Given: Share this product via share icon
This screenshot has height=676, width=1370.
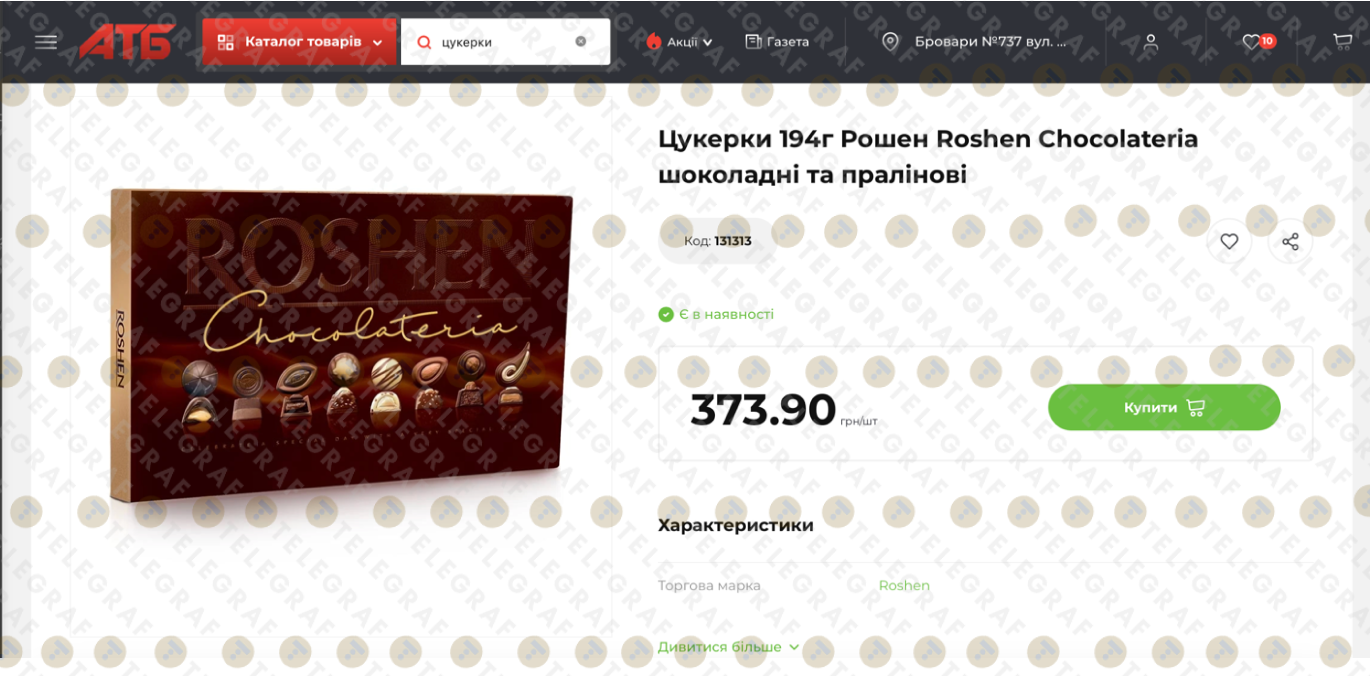Looking at the screenshot, I should point(1290,241).
